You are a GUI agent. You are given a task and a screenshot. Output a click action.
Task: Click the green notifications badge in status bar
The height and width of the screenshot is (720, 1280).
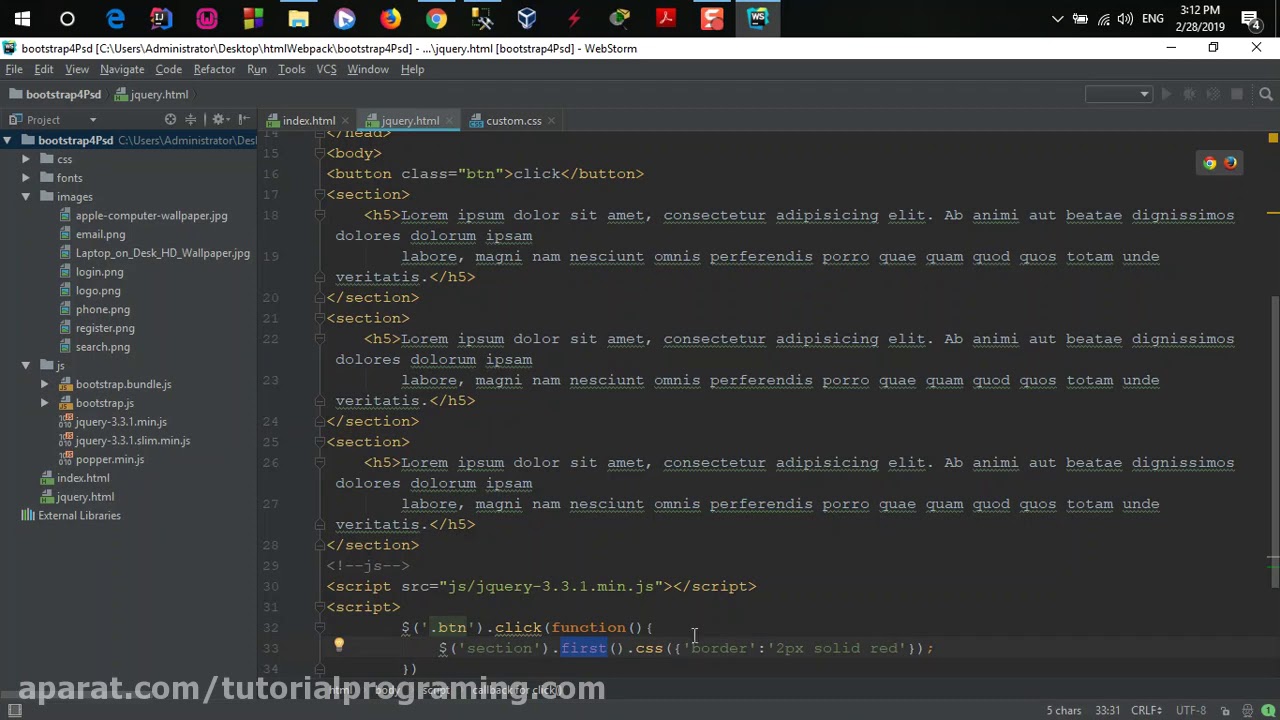tap(1268, 710)
